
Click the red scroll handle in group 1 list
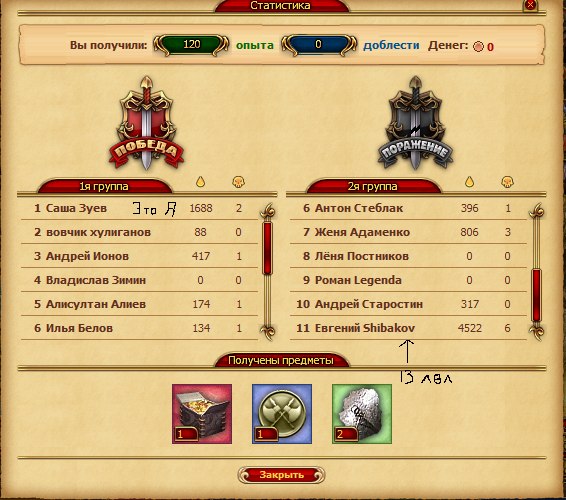coord(268,248)
